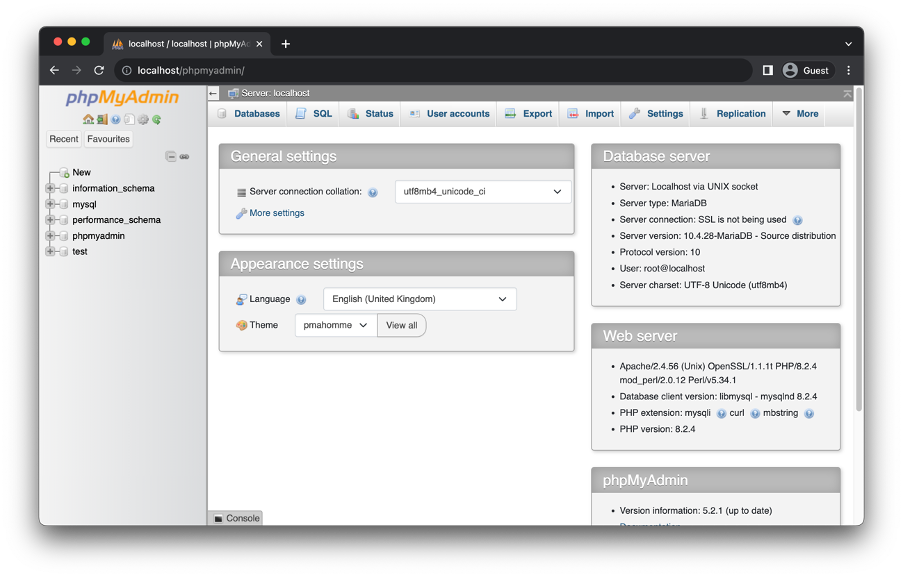Click the text 'PHP version: 8.2.4'
Viewport: 904px width, 578px height.
(657, 429)
